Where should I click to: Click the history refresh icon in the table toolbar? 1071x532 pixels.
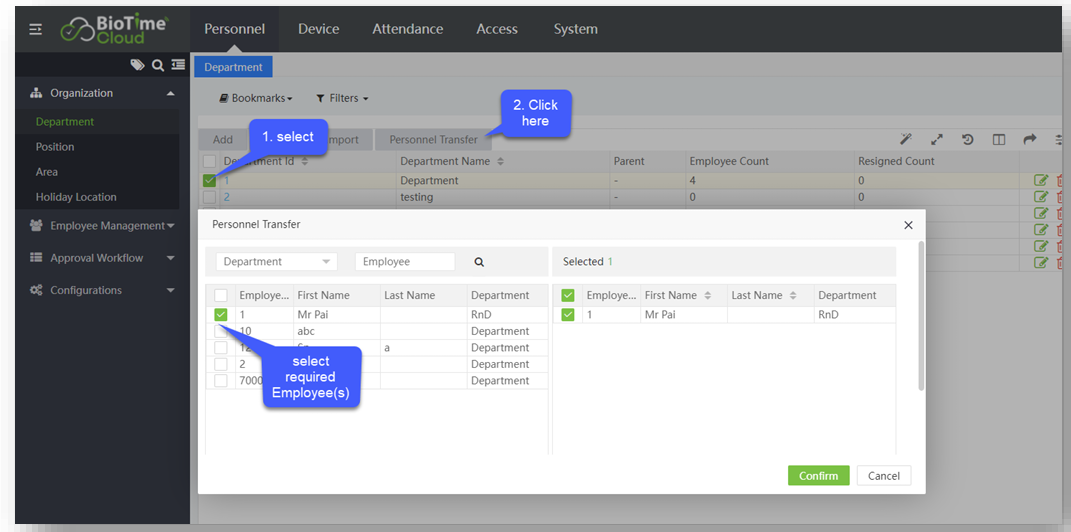coord(968,140)
